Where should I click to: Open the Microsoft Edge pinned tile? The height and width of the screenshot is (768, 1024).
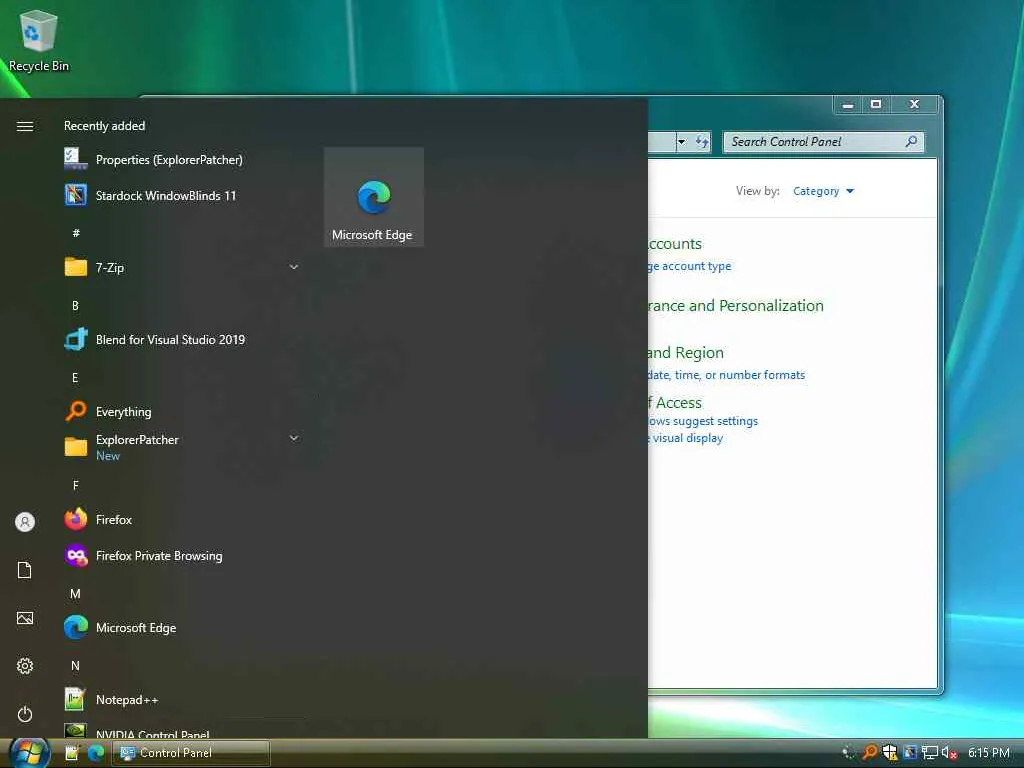[x=374, y=197]
